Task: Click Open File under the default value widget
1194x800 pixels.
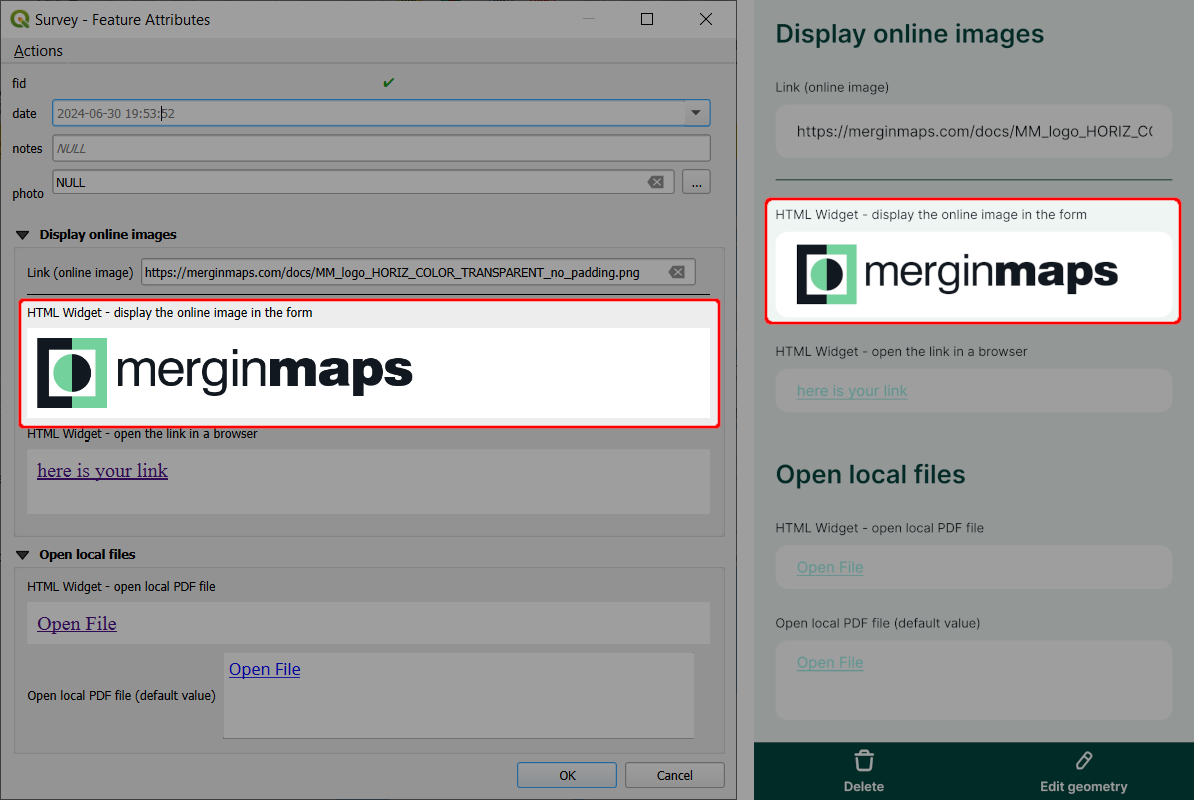Action: (x=264, y=669)
